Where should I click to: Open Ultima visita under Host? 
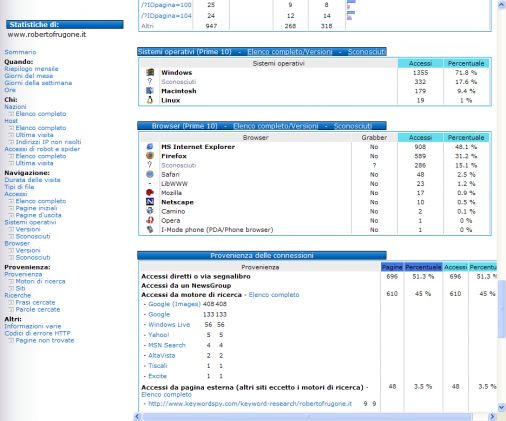tap(34, 135)
